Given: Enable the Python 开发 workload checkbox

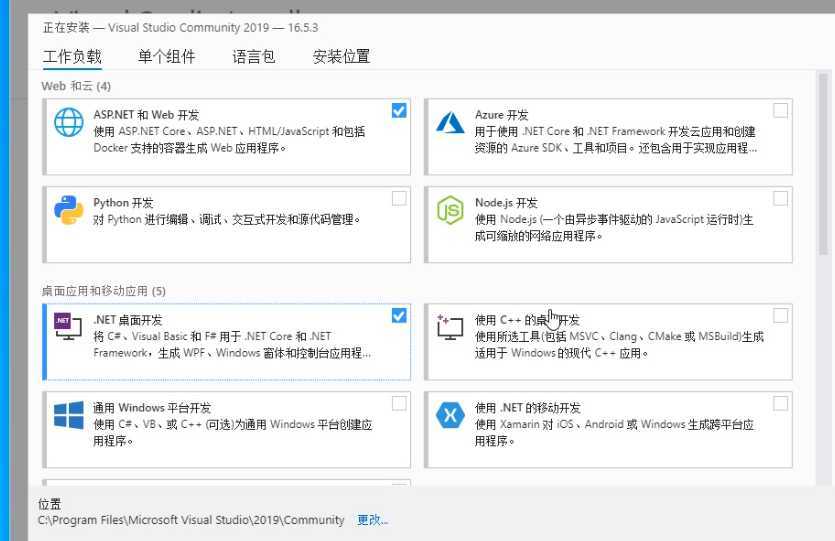Looking at the screenshot, I should pos(399,198).
